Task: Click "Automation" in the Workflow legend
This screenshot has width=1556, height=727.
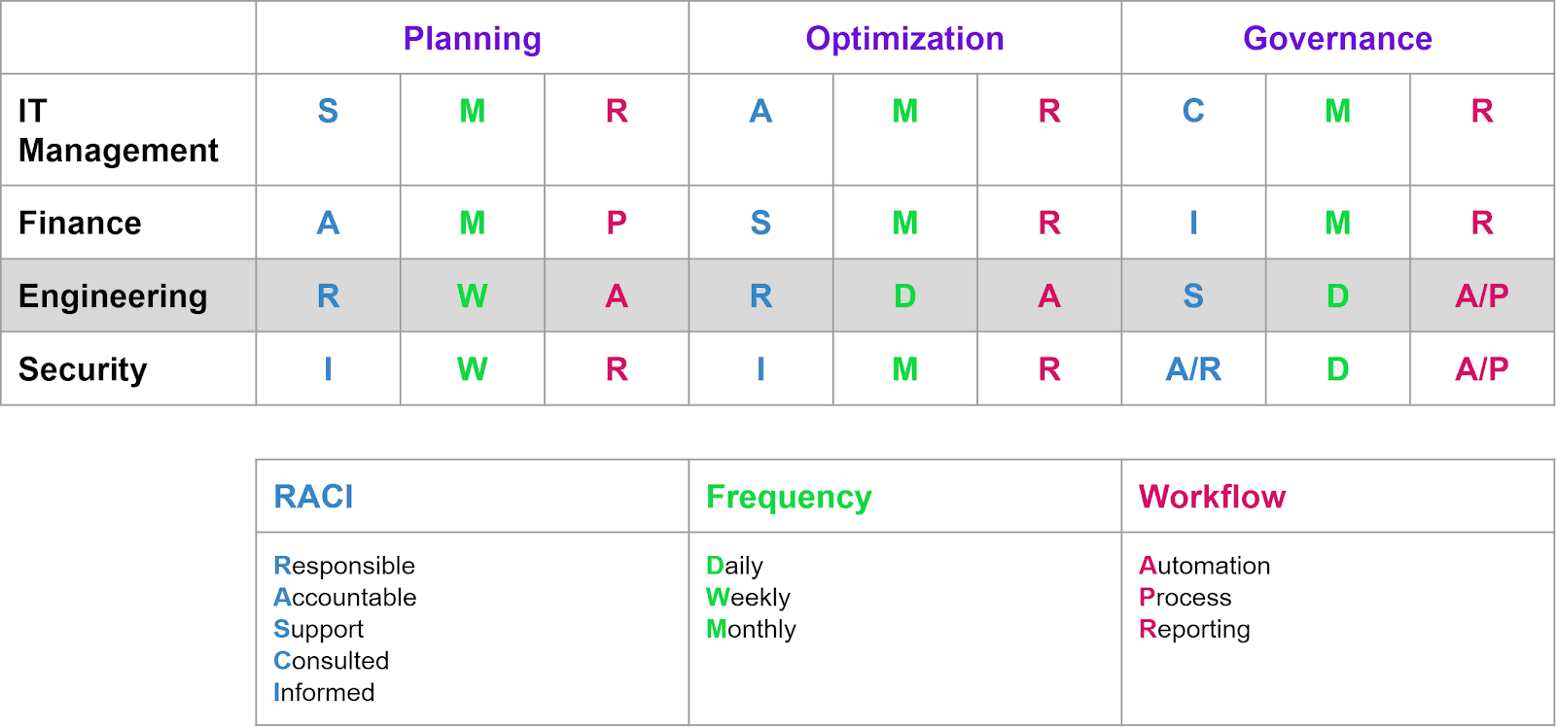Action: 1204,566
